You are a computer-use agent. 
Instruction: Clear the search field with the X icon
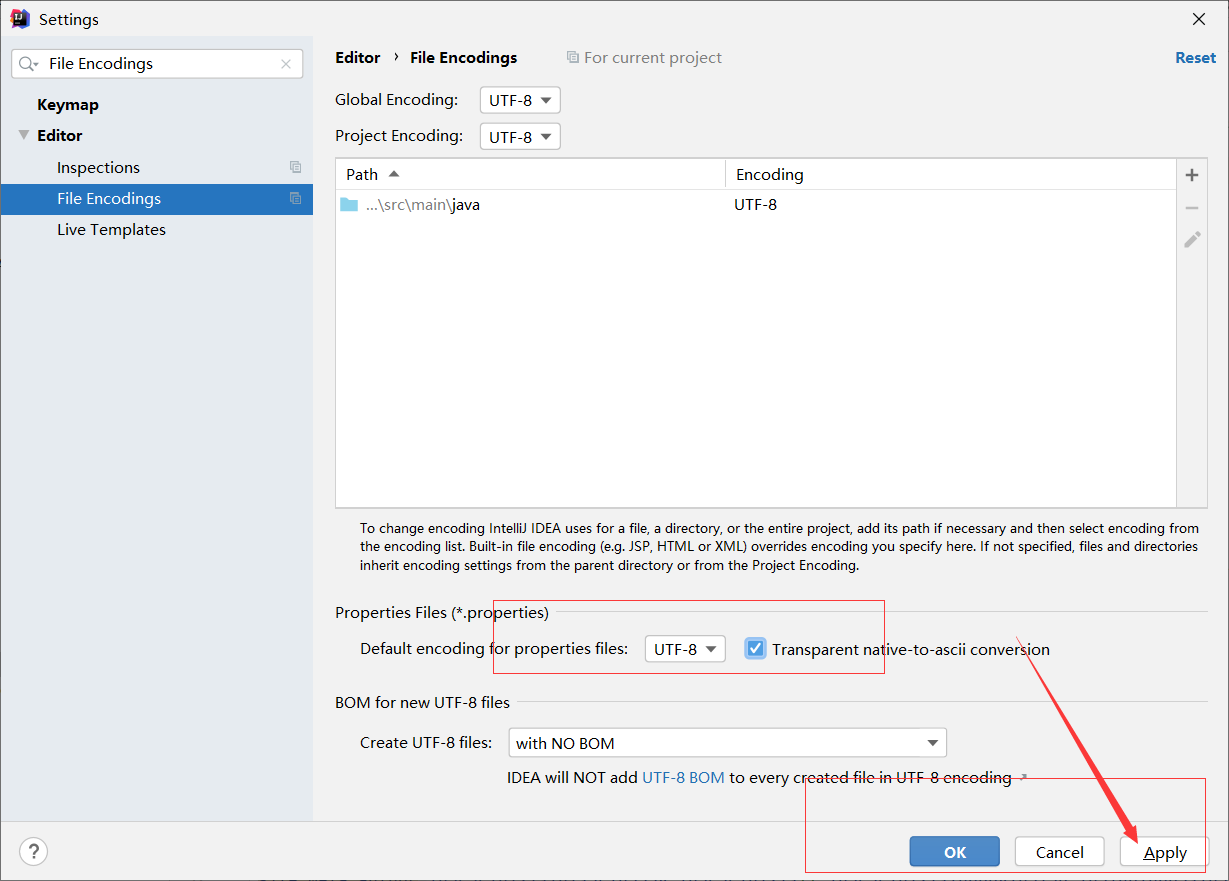point(286,63)
